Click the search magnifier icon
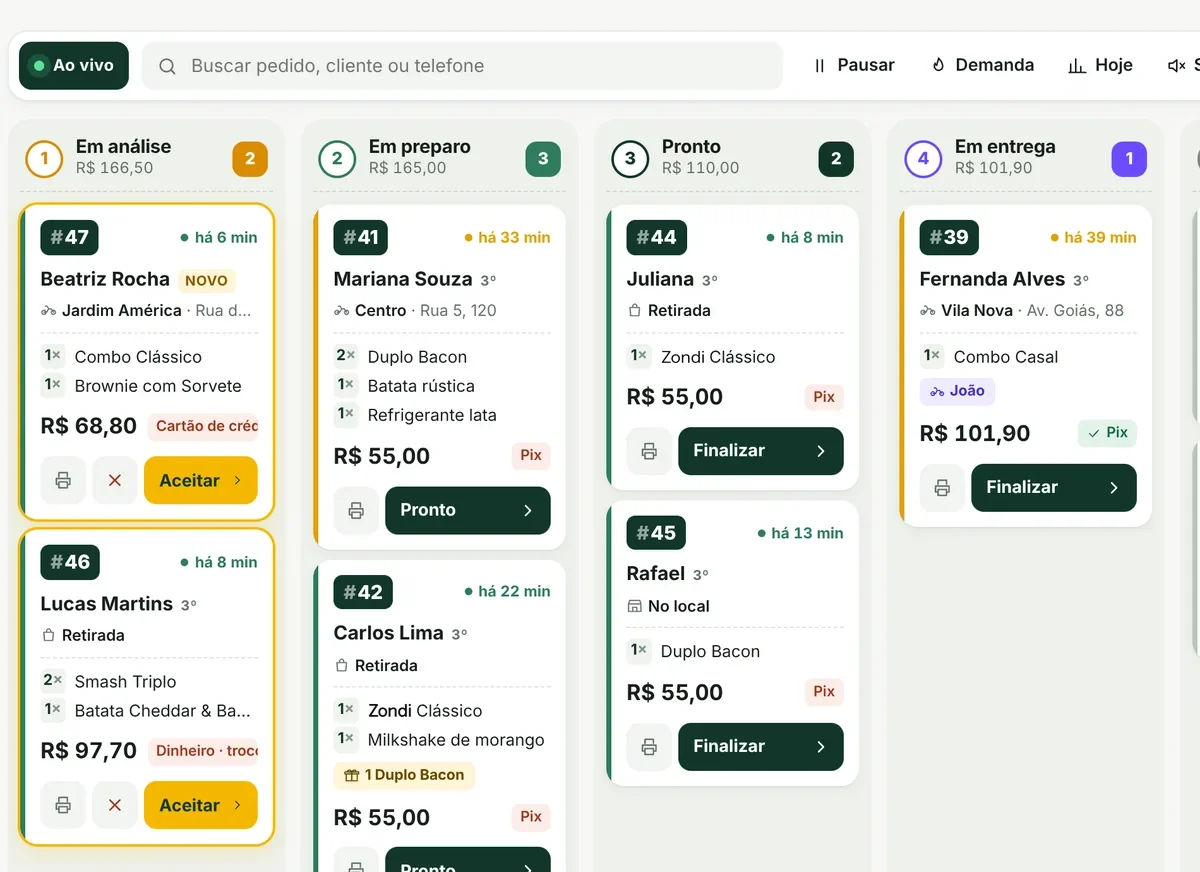This screenshot has height=872, width=1200. pyautogui.click(x=168, y=66)
